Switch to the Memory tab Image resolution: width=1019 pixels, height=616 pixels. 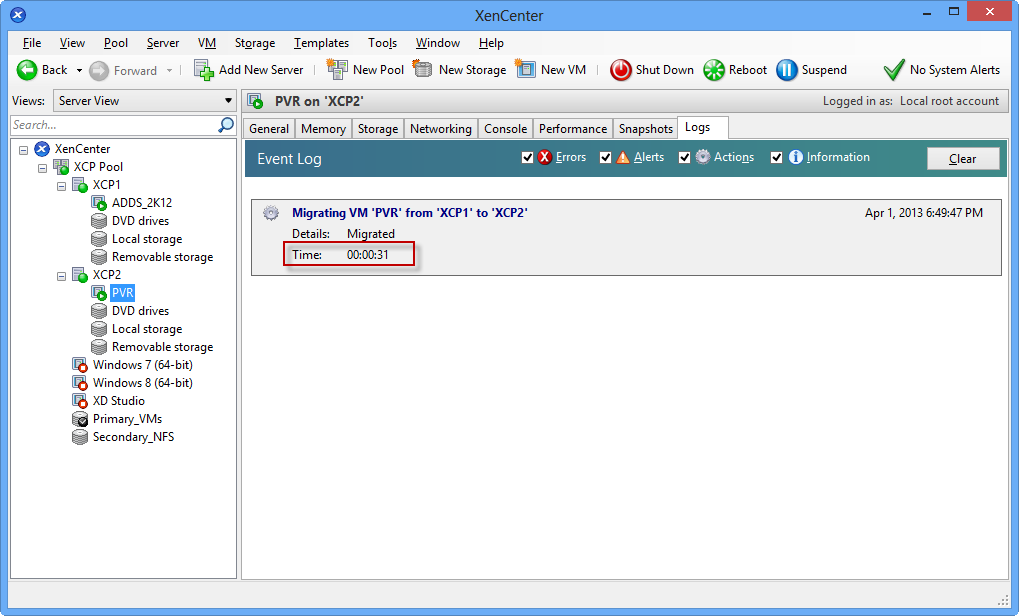tap(323, 129)
